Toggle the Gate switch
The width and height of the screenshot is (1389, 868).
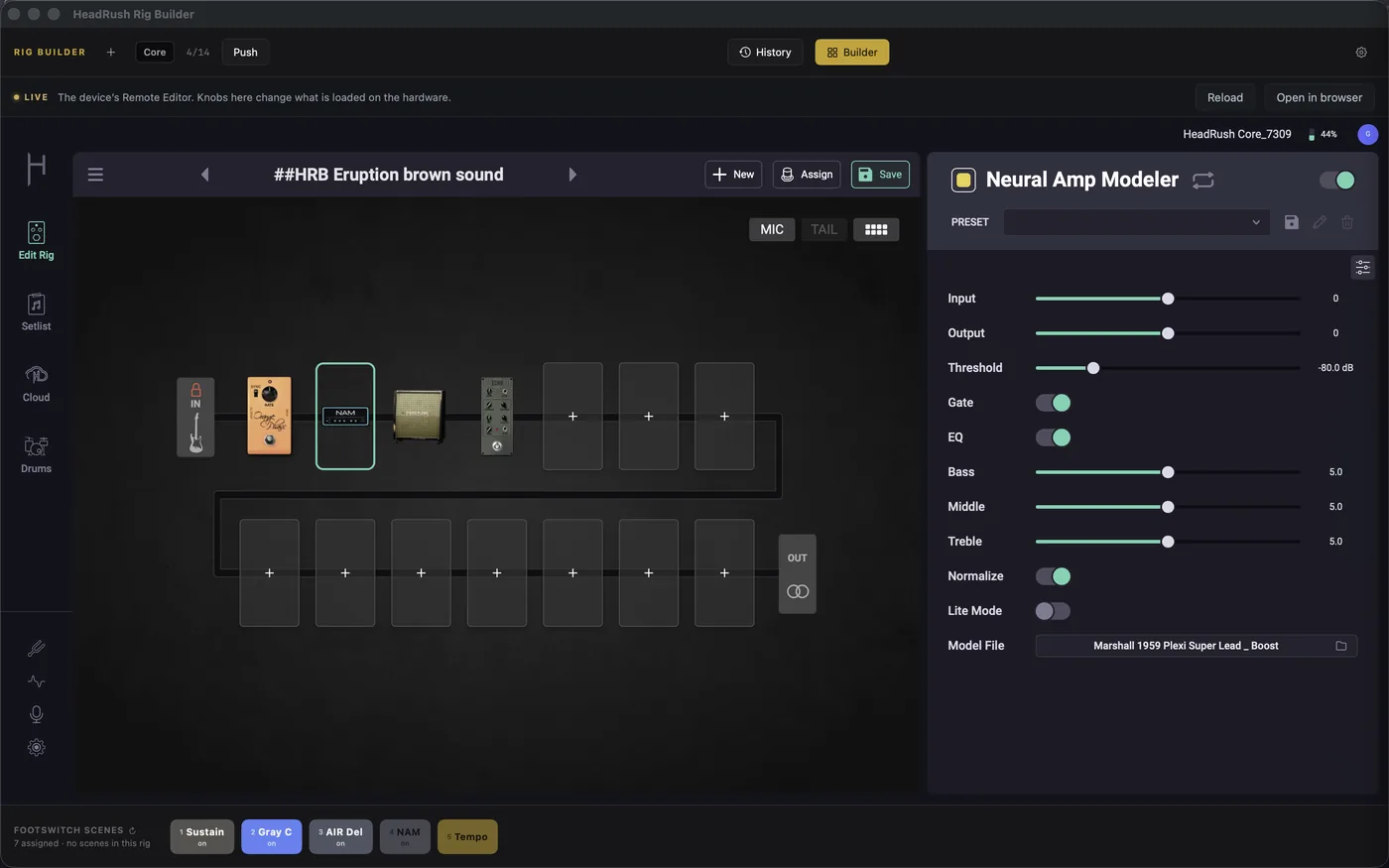(1053, 403)
